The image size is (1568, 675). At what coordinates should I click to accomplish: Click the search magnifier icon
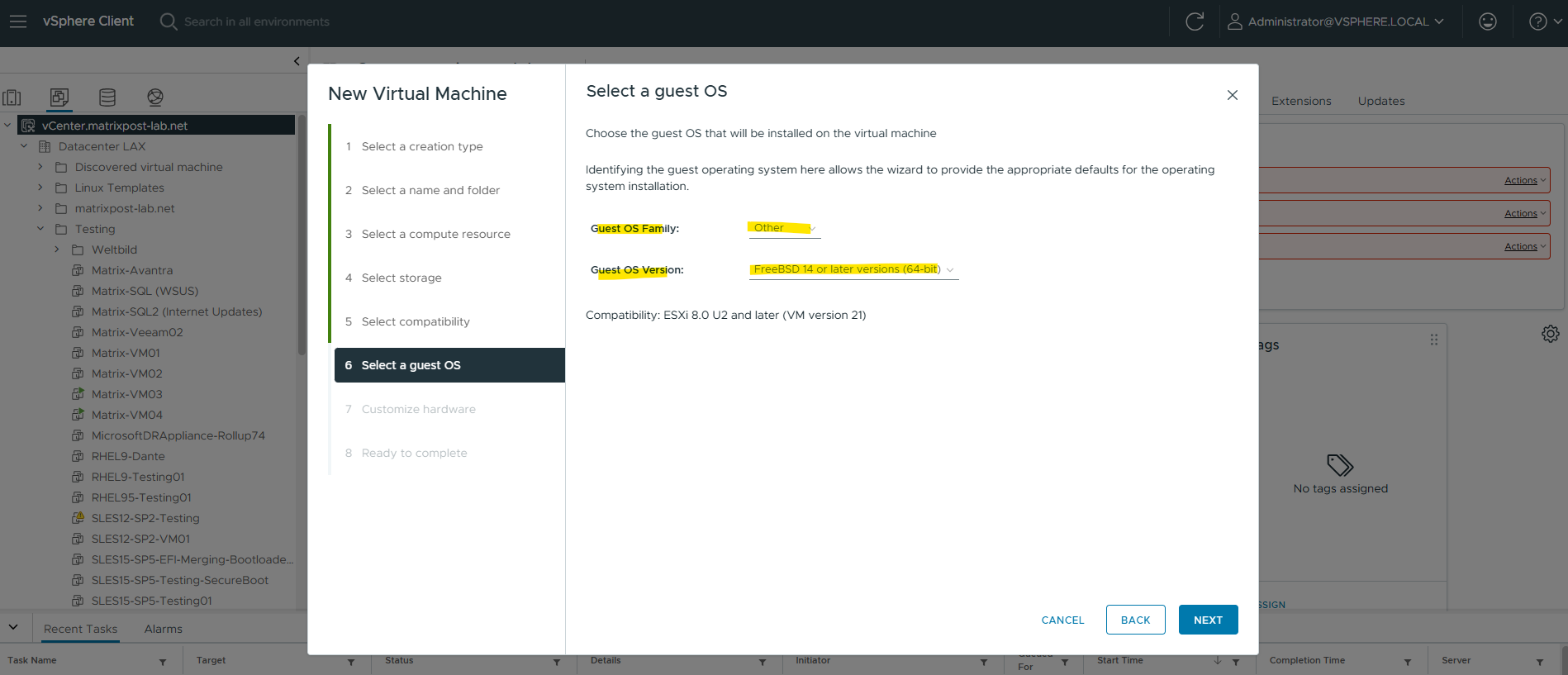(169, 21)
